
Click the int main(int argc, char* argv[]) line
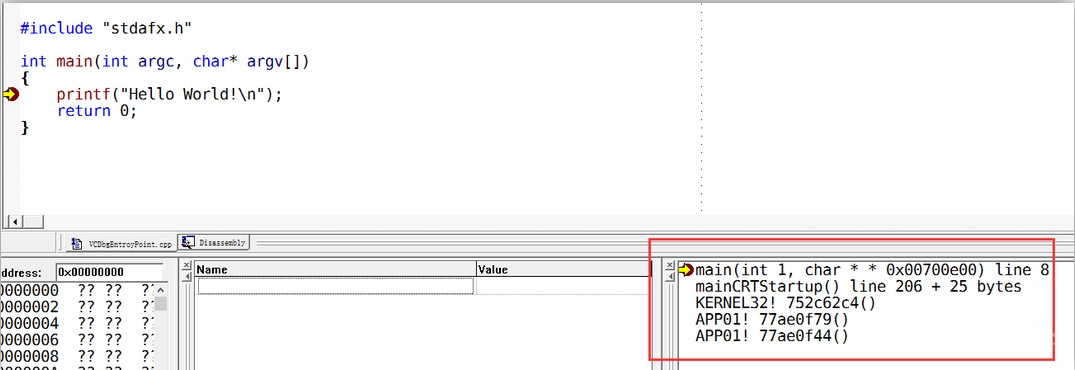point(165,62)
